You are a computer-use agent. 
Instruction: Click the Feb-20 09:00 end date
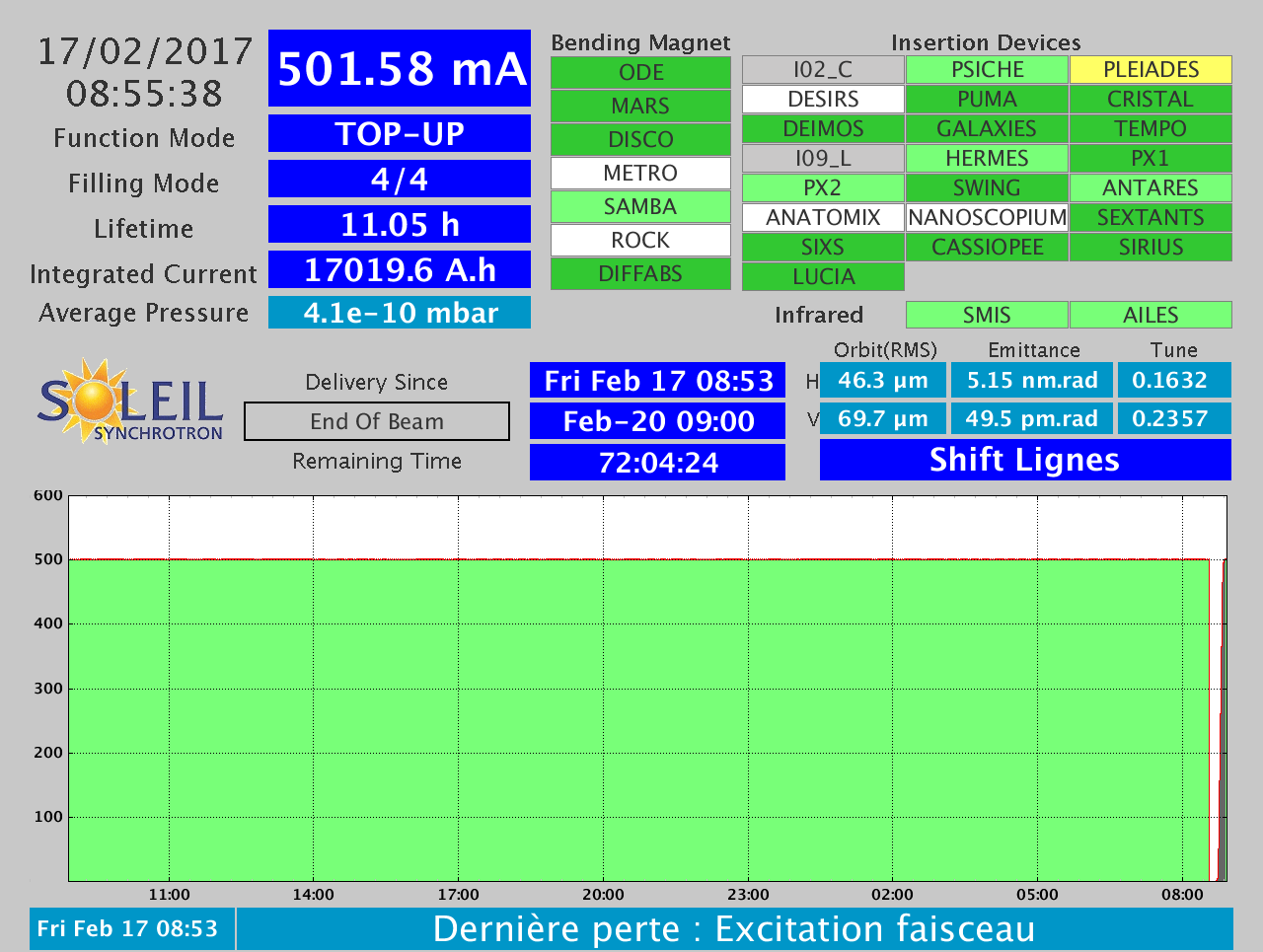(658, 421)
